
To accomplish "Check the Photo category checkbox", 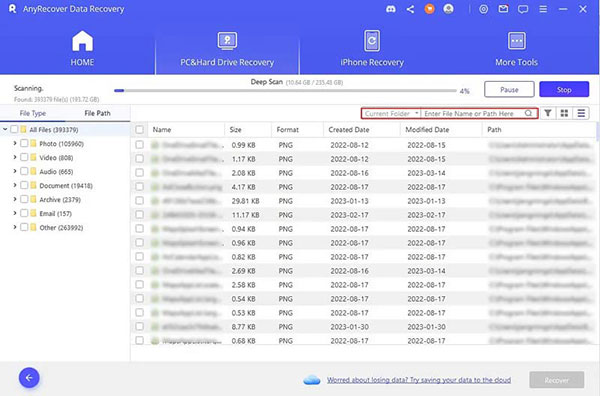I will point(24,143).
